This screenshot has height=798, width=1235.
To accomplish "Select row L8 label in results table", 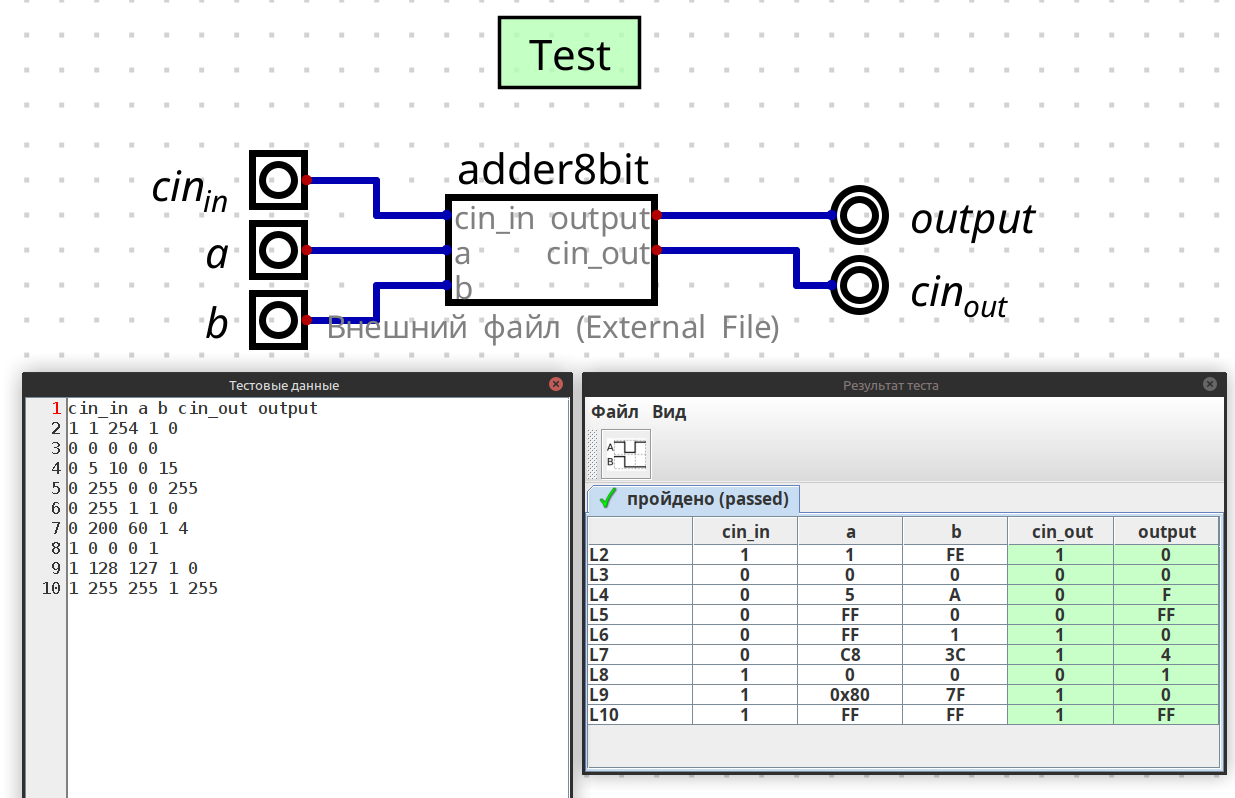I will pos(640,674).
